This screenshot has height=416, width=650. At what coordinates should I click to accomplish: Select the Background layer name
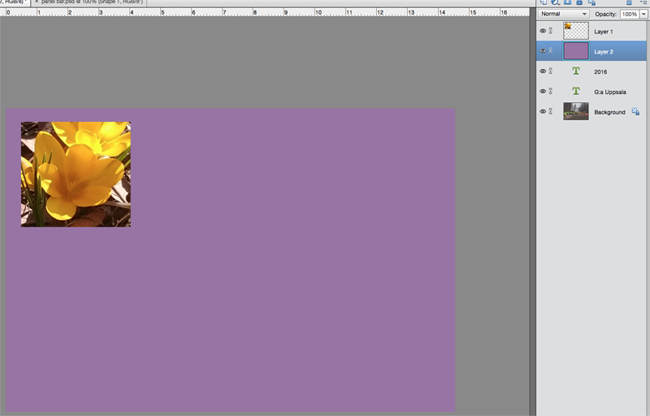point(609,112)
